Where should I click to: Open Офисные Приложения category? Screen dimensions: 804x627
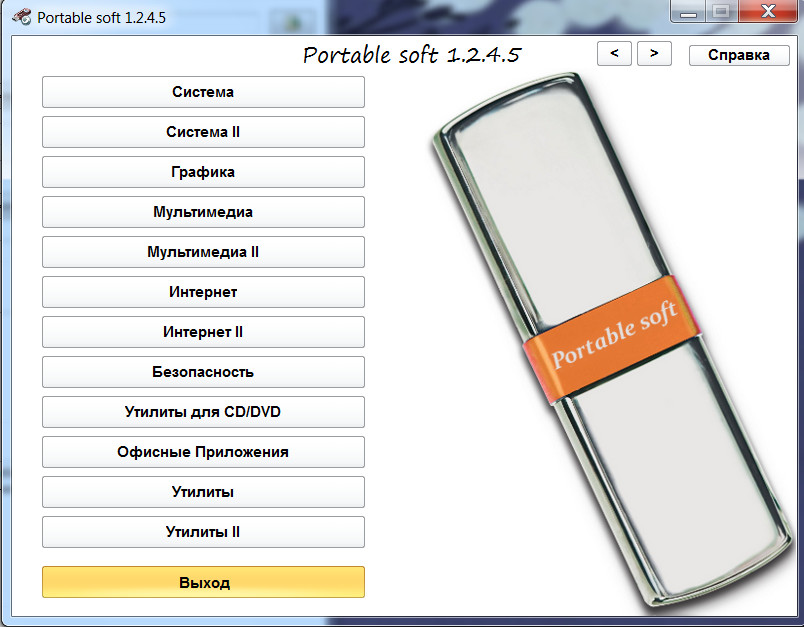coord(203,452)
